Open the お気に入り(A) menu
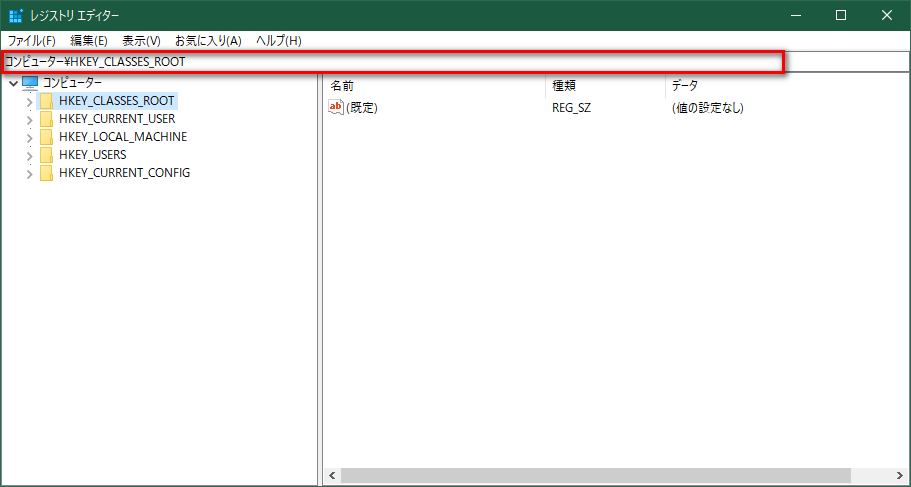 coord(208,41)
